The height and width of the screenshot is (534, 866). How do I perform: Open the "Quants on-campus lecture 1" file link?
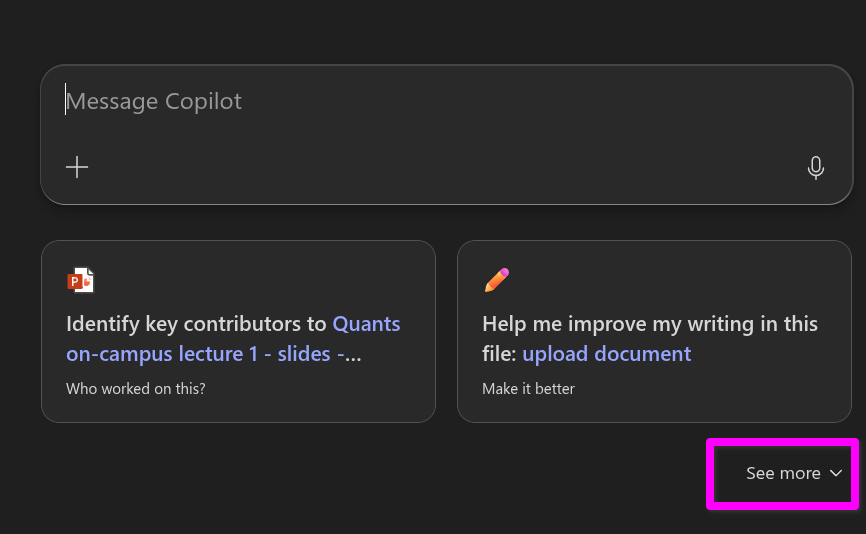pyautogui.click(x=366, y=324)
